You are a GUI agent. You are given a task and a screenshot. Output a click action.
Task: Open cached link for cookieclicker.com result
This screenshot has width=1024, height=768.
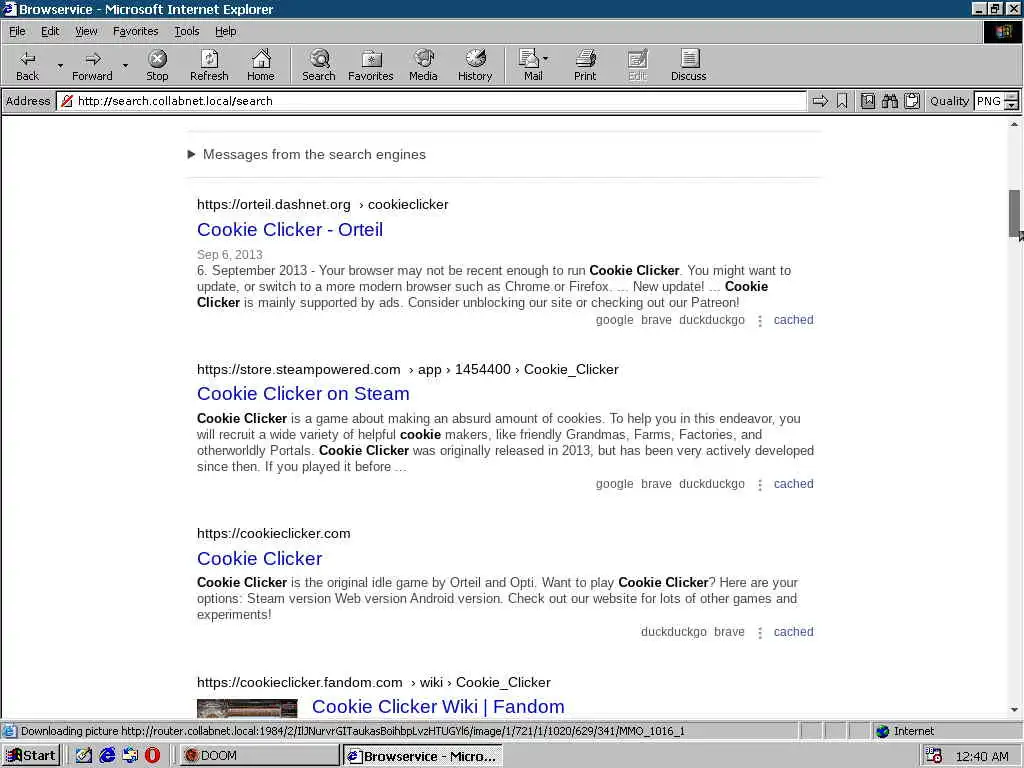(x=793, y=632)
